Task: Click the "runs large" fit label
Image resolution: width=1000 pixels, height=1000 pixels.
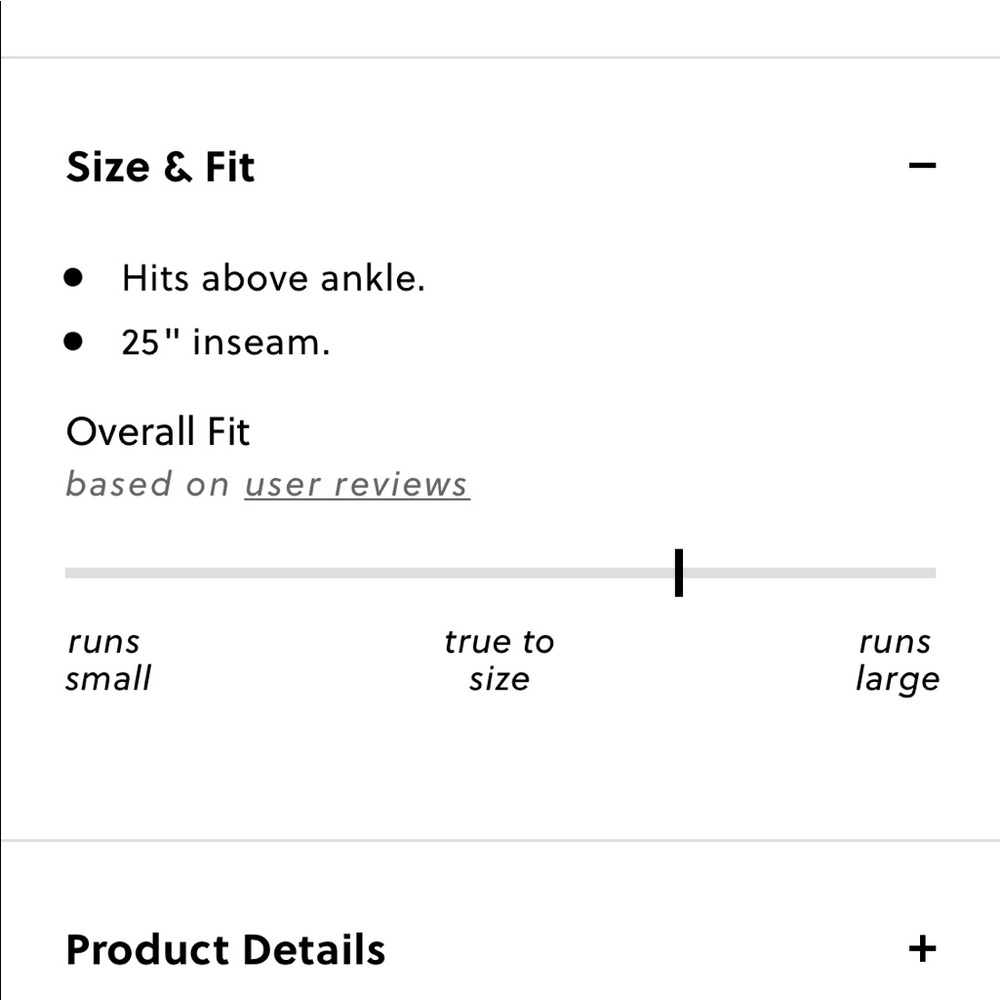Action: [x=897, y=660]
